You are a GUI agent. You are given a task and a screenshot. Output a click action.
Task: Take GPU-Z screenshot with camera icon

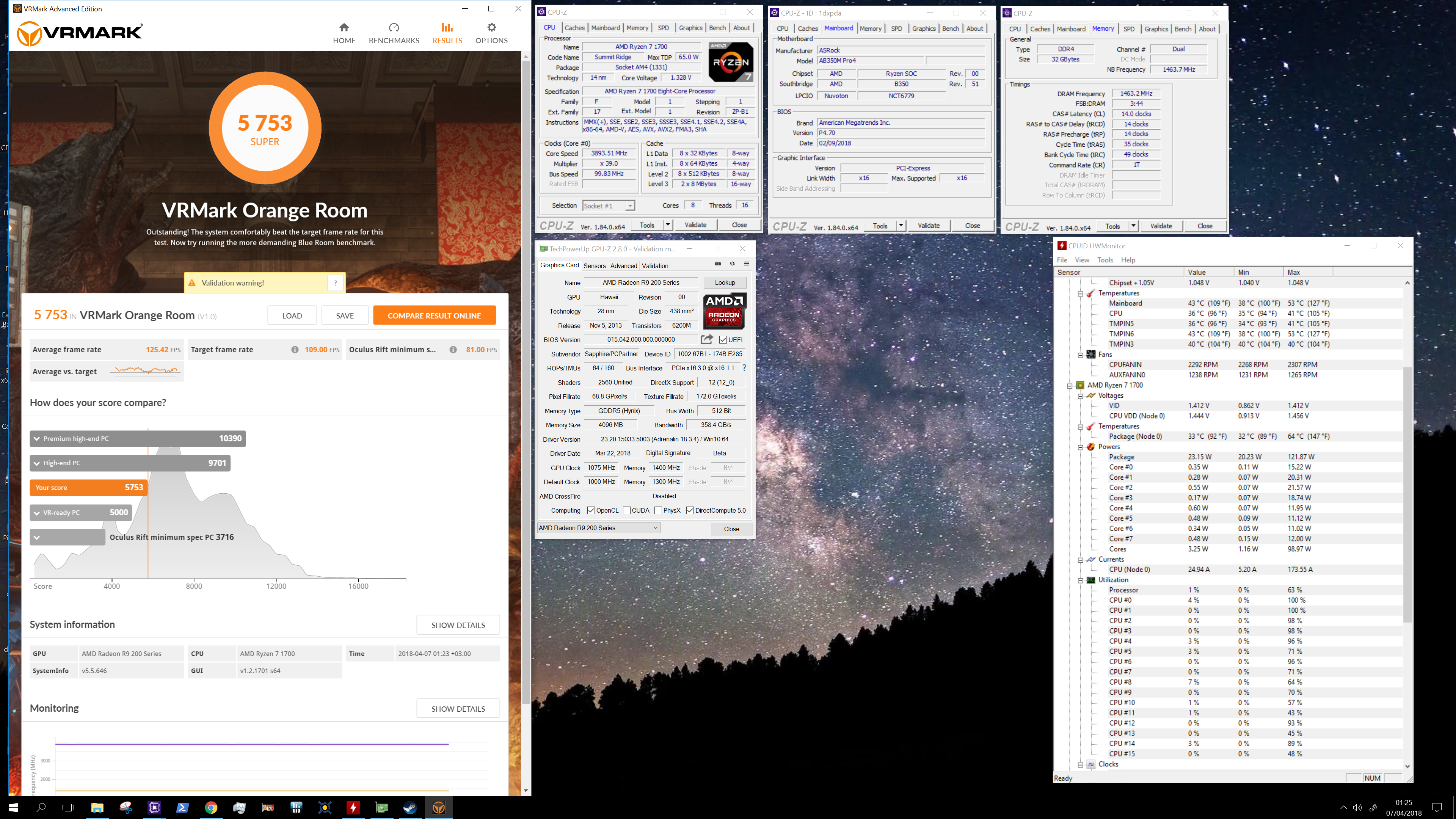coord(718,264)
